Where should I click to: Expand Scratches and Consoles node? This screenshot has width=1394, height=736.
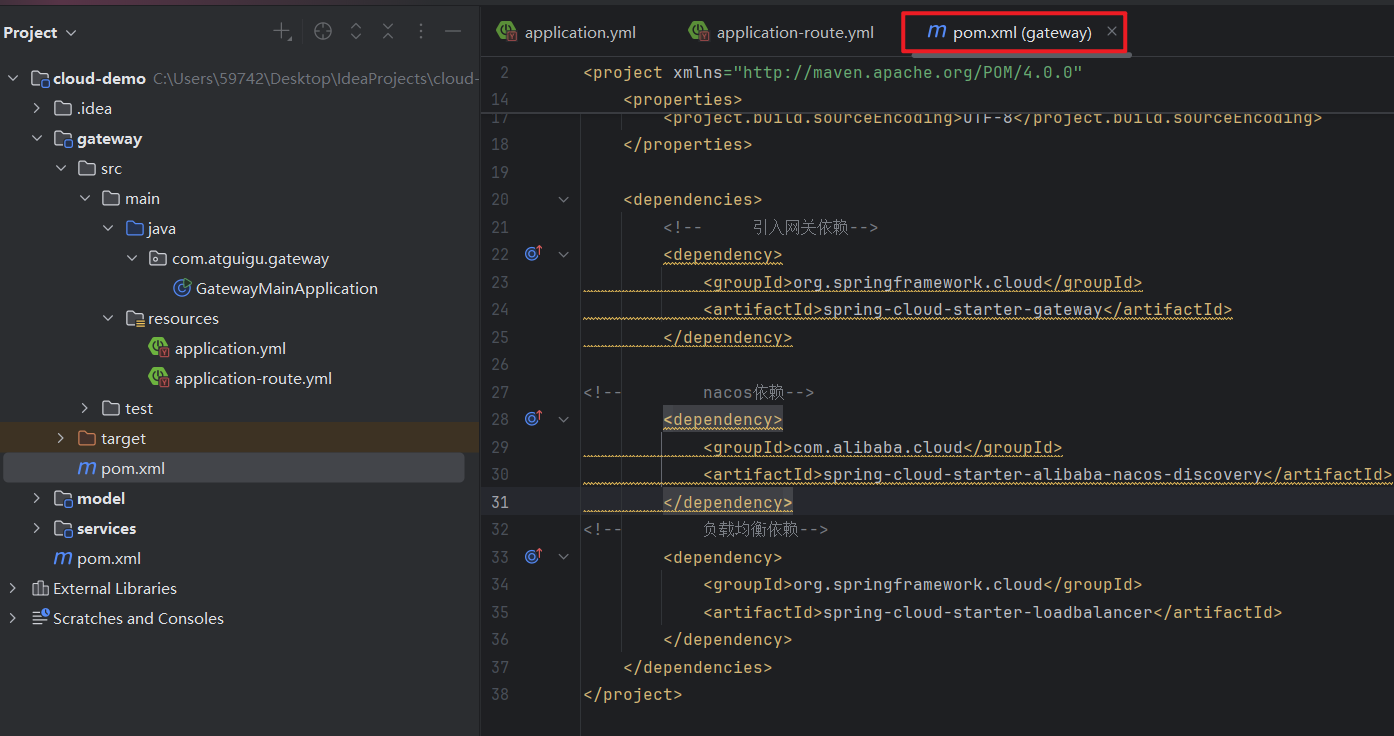(13, 618)
